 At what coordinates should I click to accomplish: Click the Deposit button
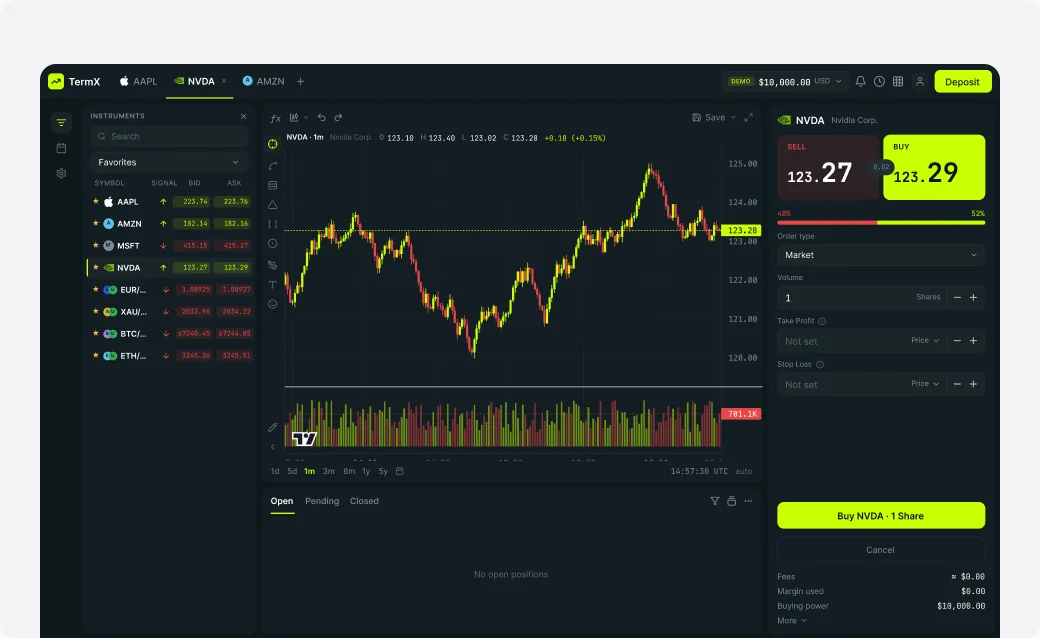click(962, 82)
